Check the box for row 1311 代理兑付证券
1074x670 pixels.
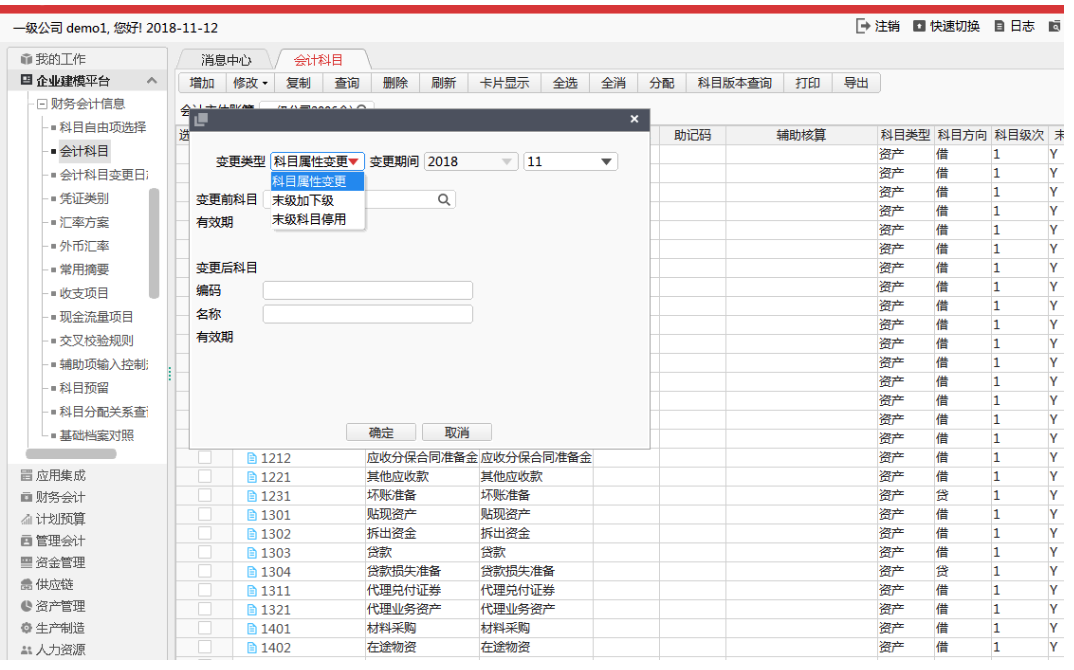[x=205, y=591]
